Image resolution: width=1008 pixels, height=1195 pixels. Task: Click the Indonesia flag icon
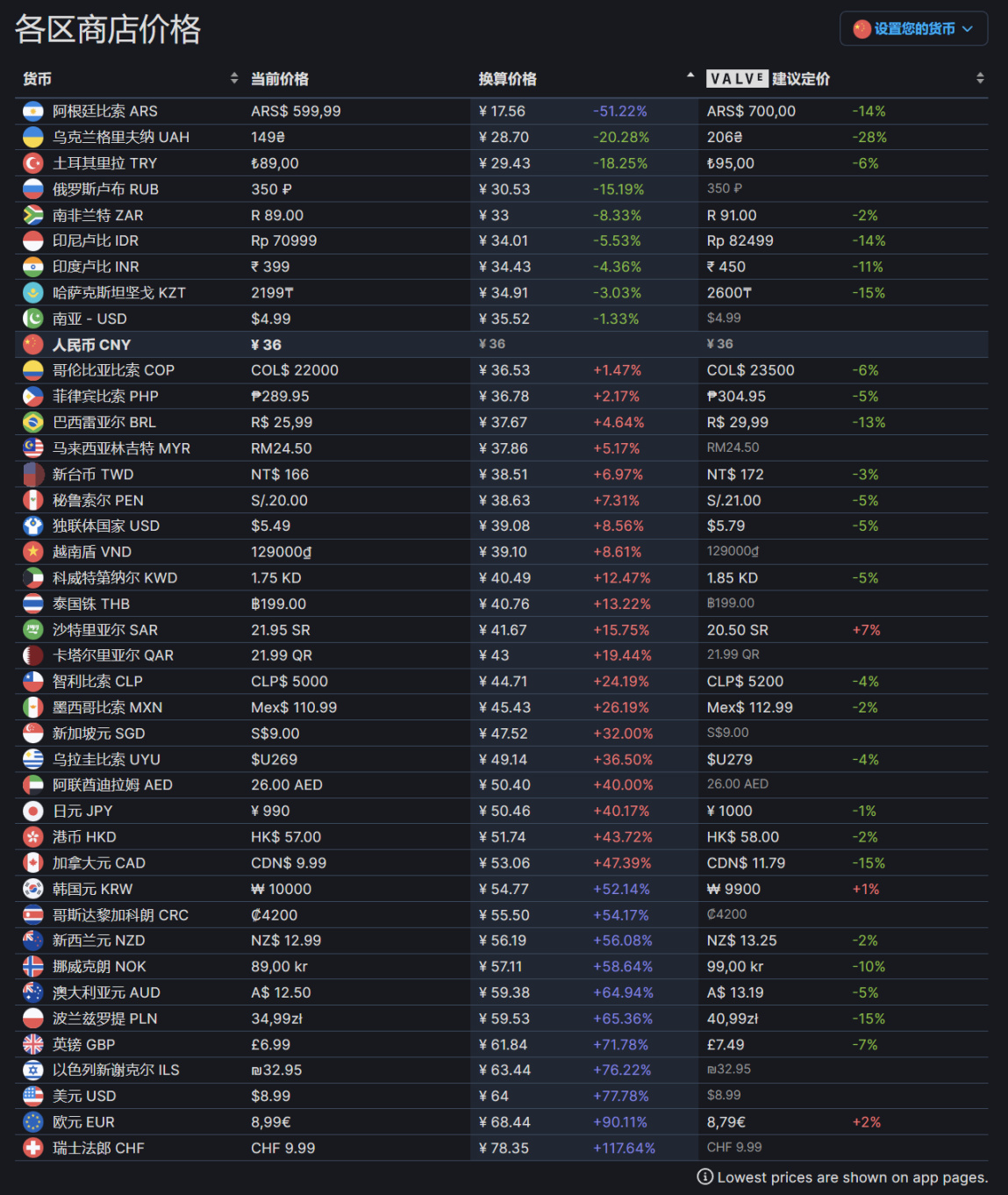pyautogui.click(x=32, y=241)
